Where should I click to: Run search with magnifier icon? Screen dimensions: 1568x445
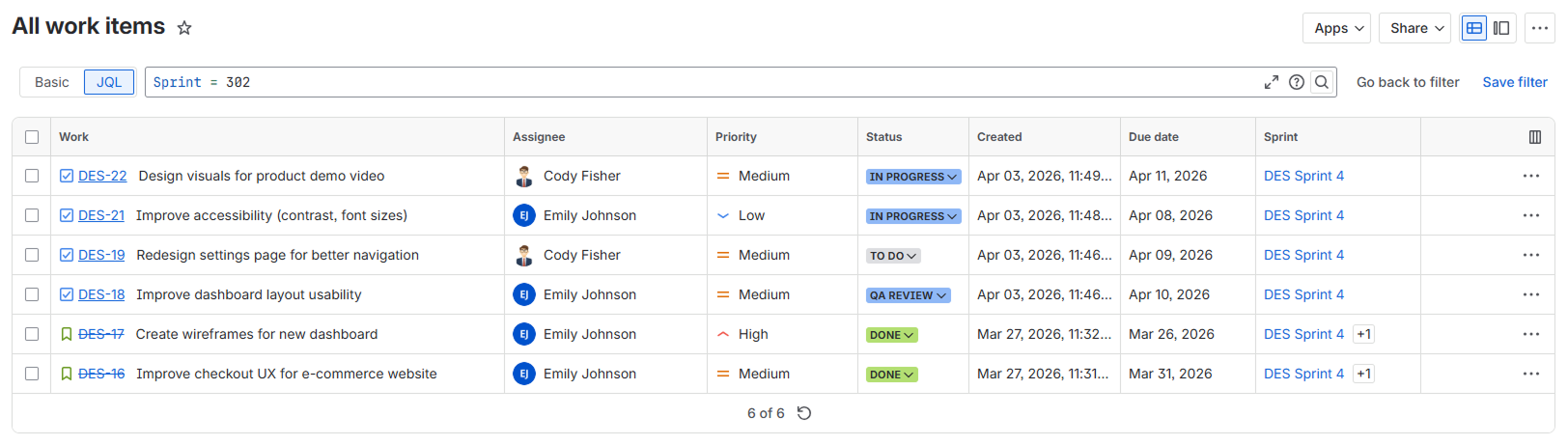pyautogui.click(x=1322, y=82)
